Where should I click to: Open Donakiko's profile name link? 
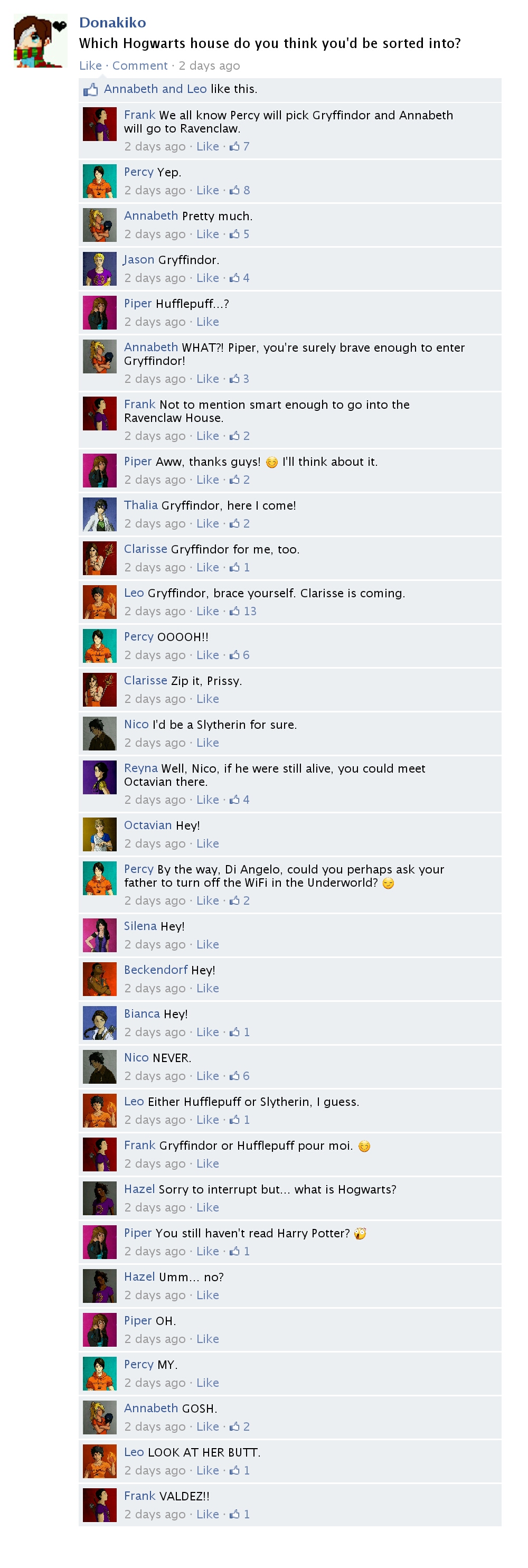pyautogui.click(x=112, y=23)
